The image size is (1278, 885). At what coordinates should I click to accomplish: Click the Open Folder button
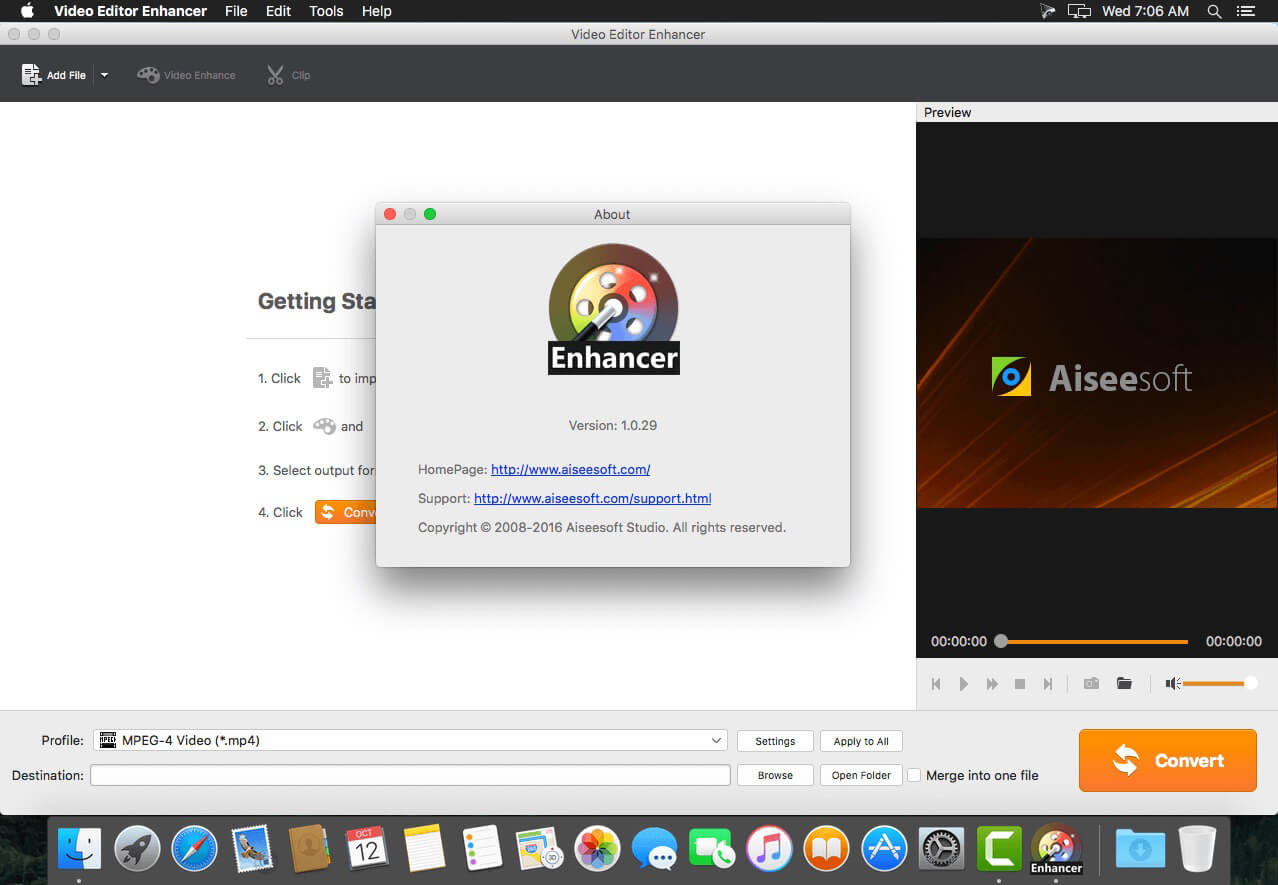point(861,775)
